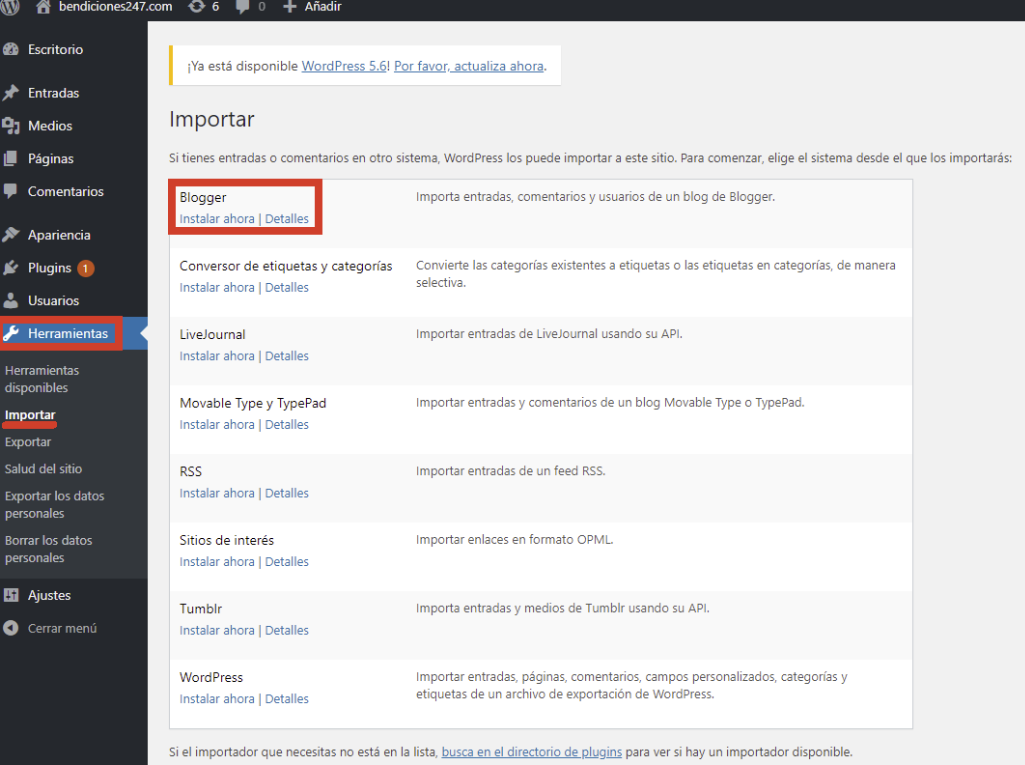This screenshot has width=1025, height=765.
Task: Click the plus icon for Añadir
Action: pyautogui.click(x=290, y=7)
